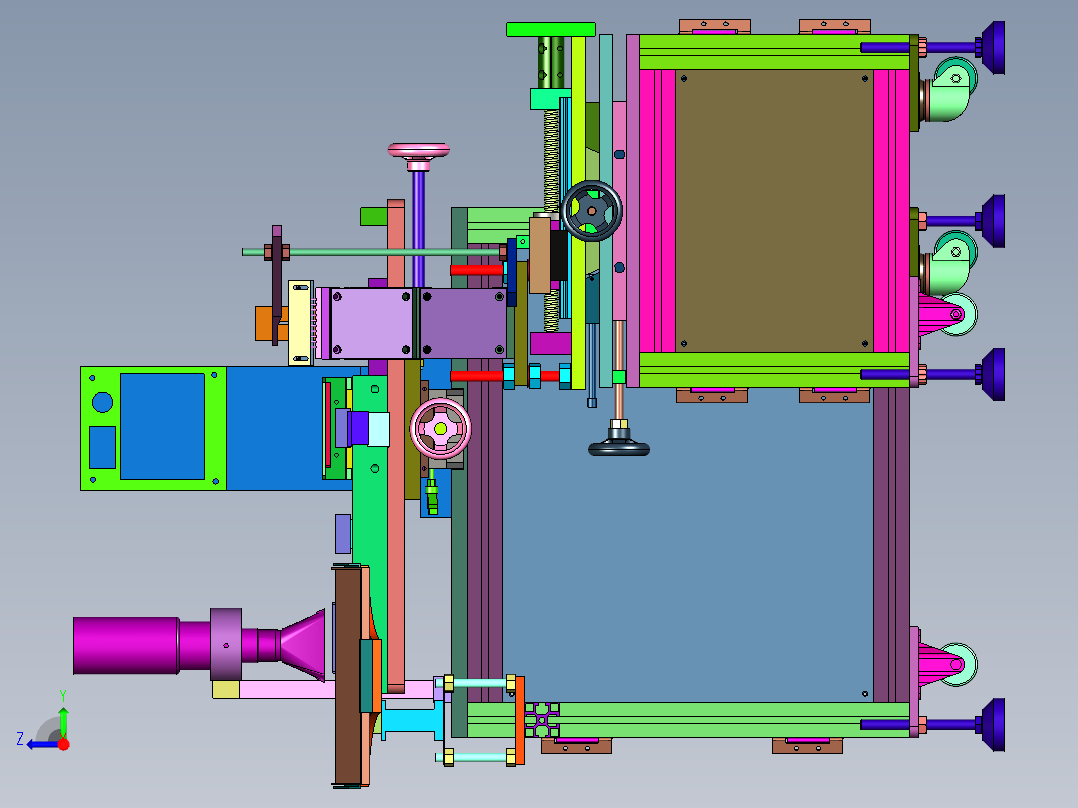
Task: Select the long salmon vertical bar
Action: tap(395, 446)
